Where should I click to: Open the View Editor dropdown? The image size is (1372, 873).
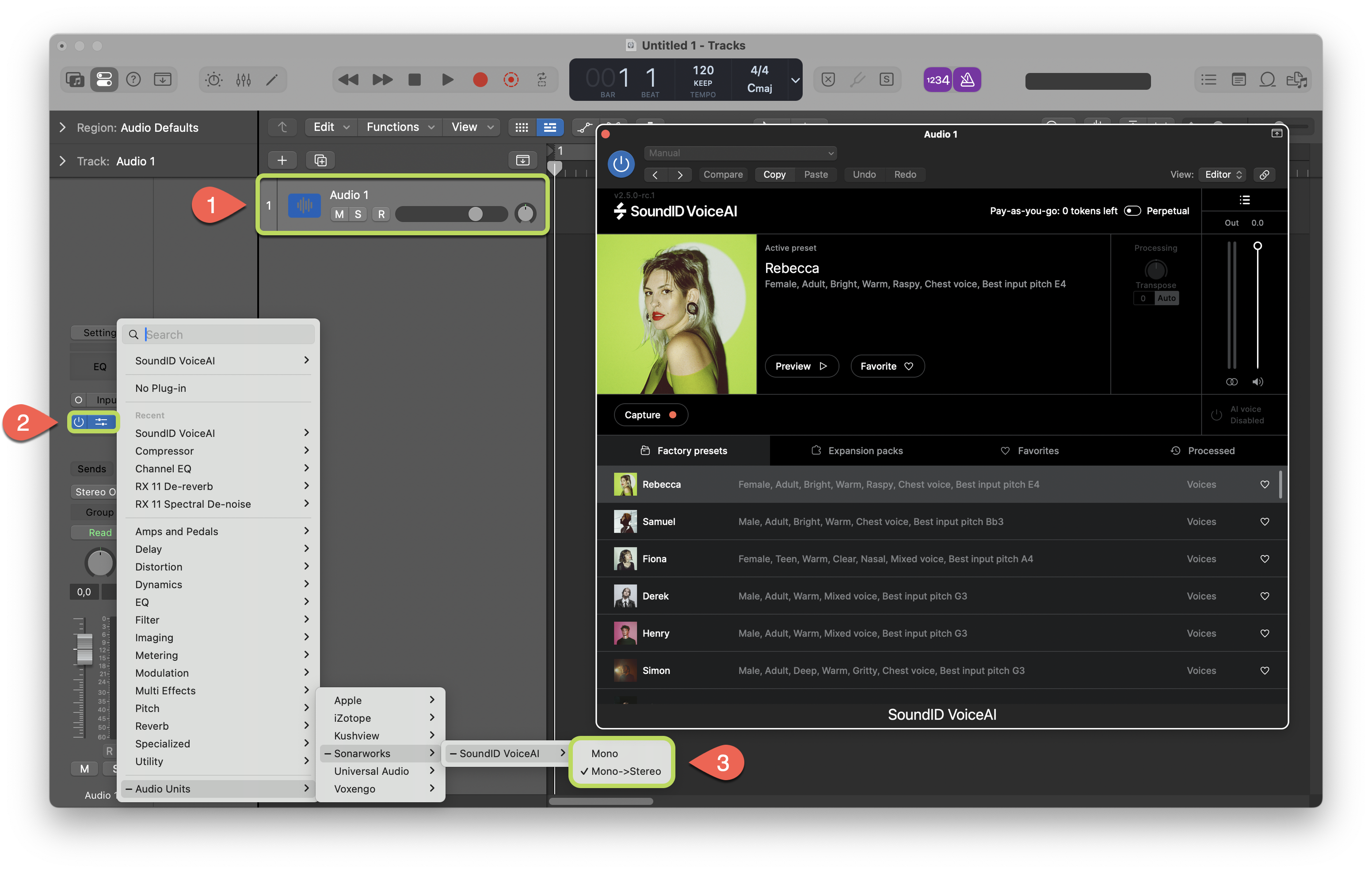1222,175
